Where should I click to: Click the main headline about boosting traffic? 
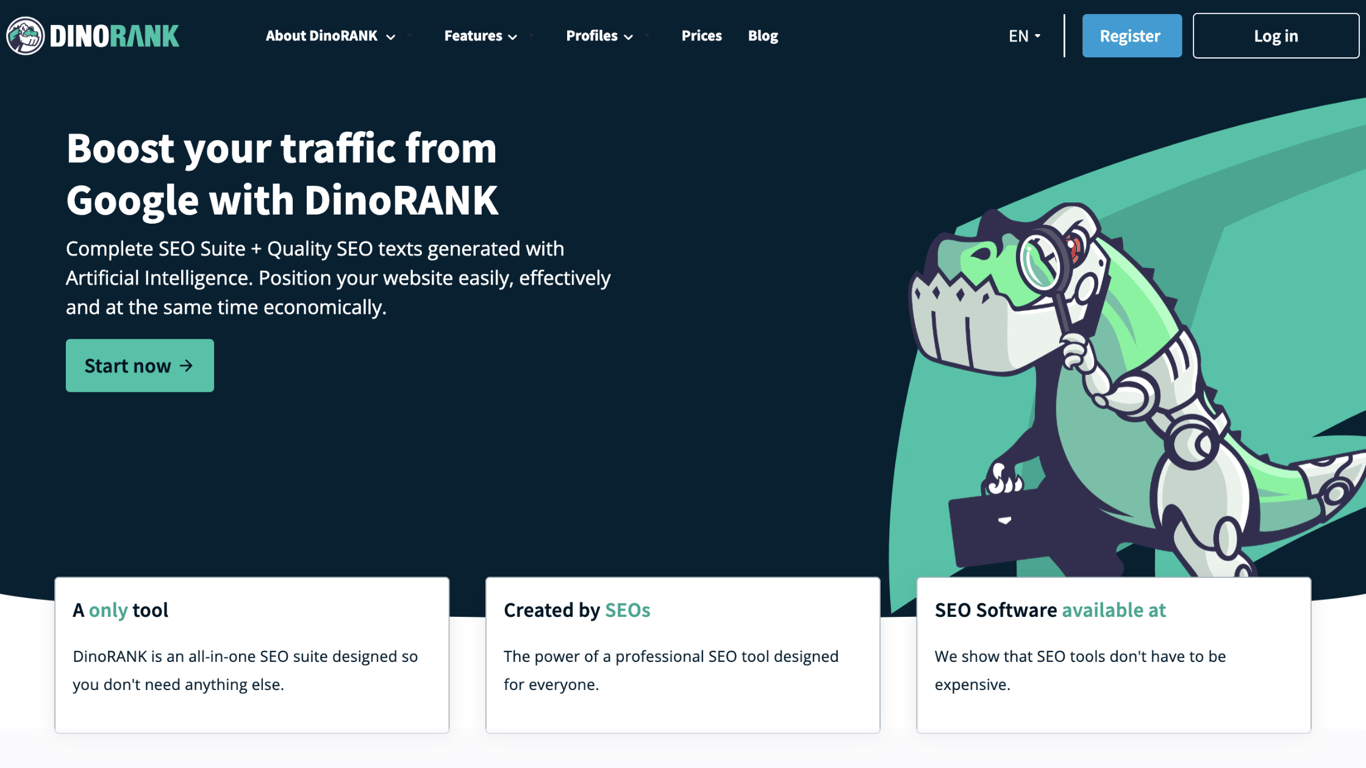pos(282,174)
